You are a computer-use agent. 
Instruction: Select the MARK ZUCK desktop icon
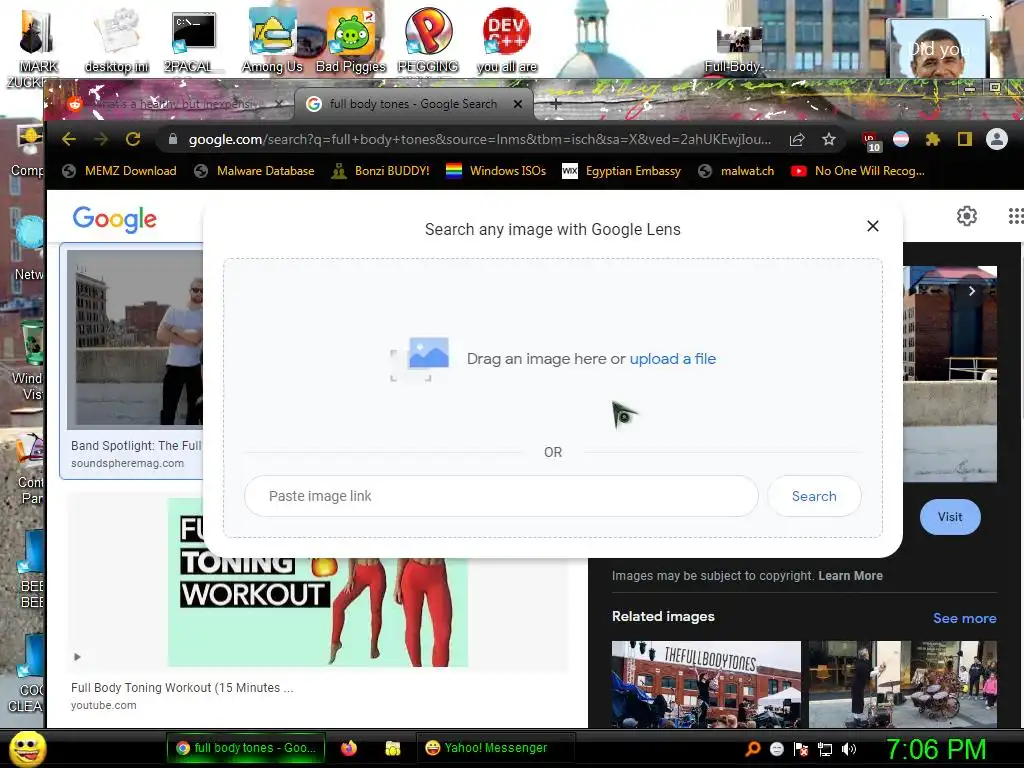pos(37,47)
